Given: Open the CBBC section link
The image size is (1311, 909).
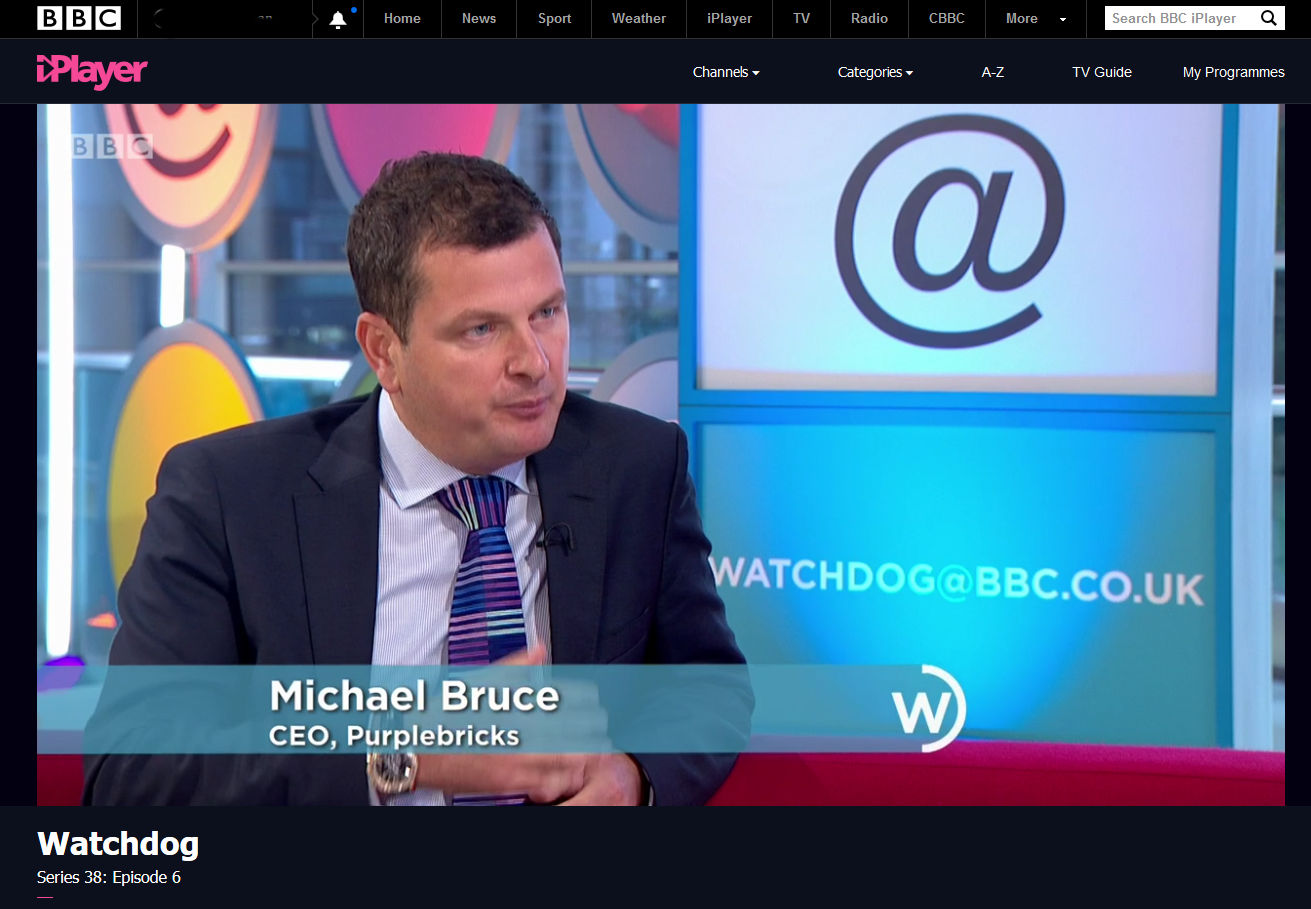Looking at the screenshot, I should 947,19.
